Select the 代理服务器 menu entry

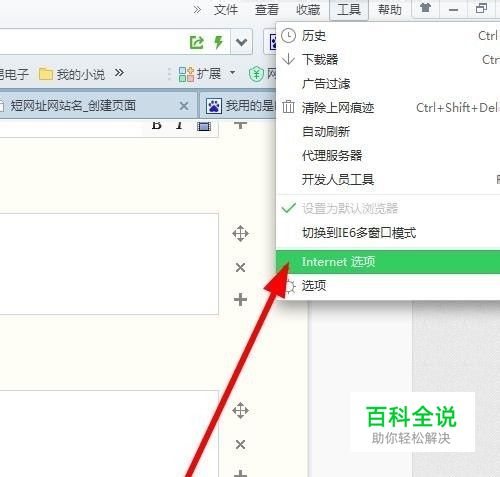point(388,156)
